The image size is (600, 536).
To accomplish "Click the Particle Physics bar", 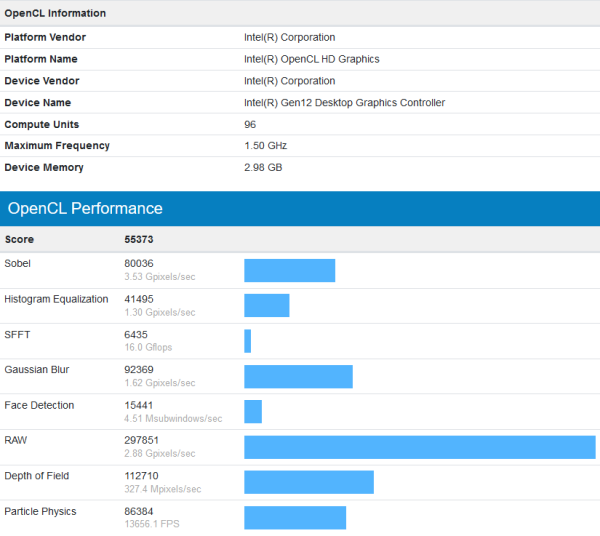I will (x=295, y=518).
